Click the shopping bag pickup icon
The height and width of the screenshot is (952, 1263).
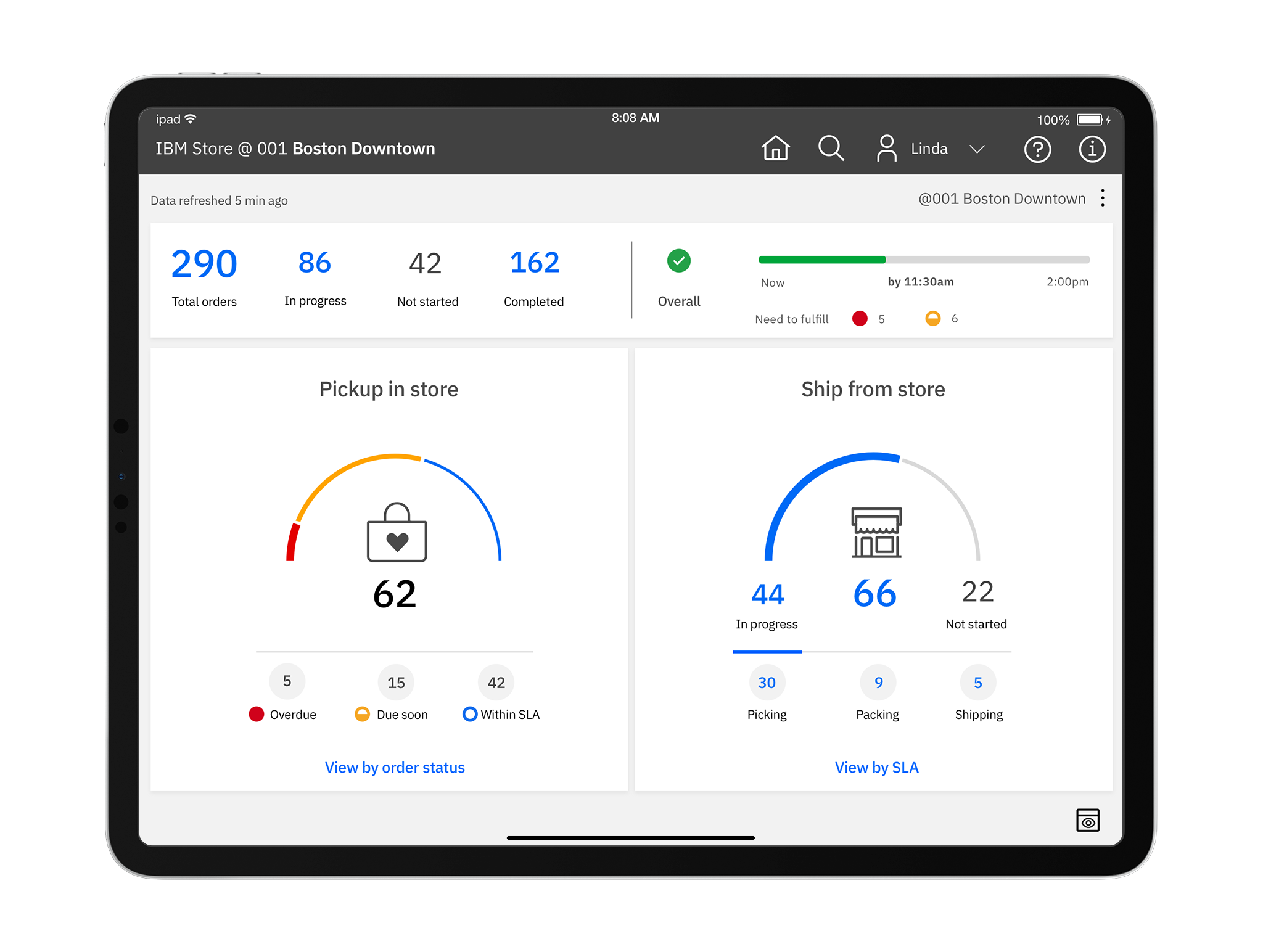pos(397,533)
